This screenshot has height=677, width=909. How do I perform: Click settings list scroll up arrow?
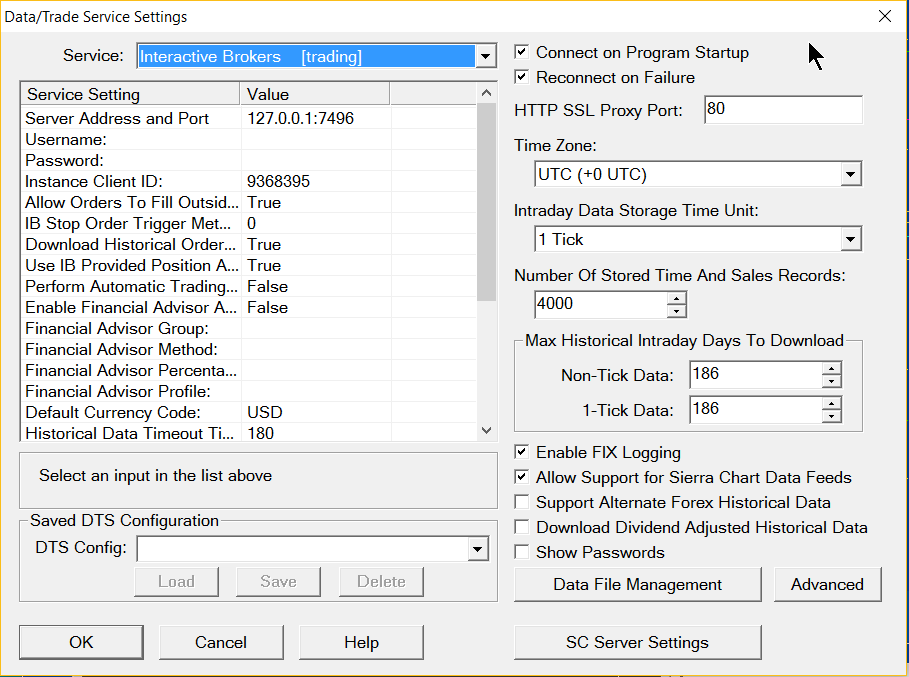tap(486, 93)
